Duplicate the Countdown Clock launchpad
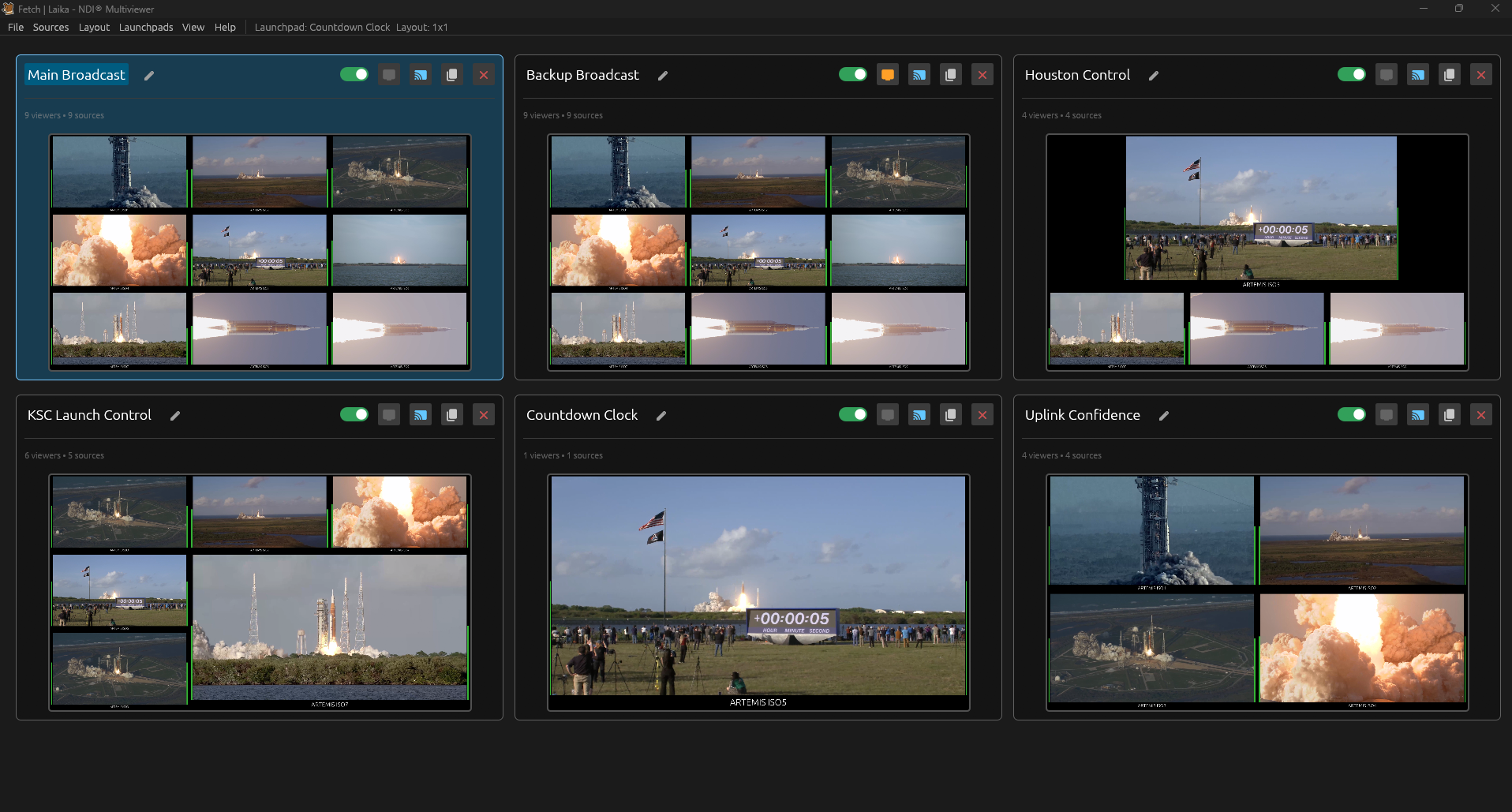1512x812 pixels. (950, 413)
